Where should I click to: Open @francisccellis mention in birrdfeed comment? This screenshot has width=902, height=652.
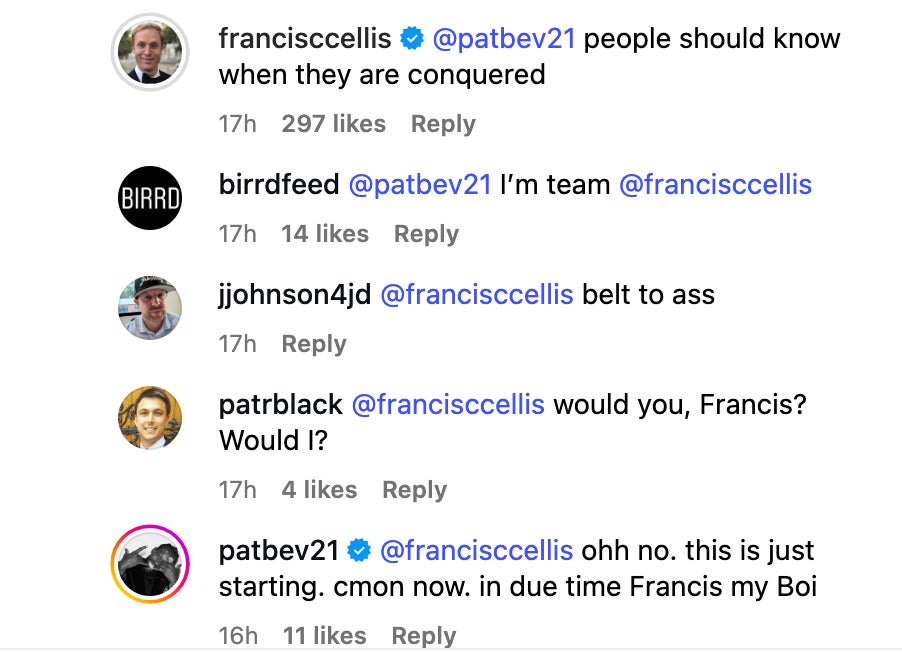click(715, 185)
